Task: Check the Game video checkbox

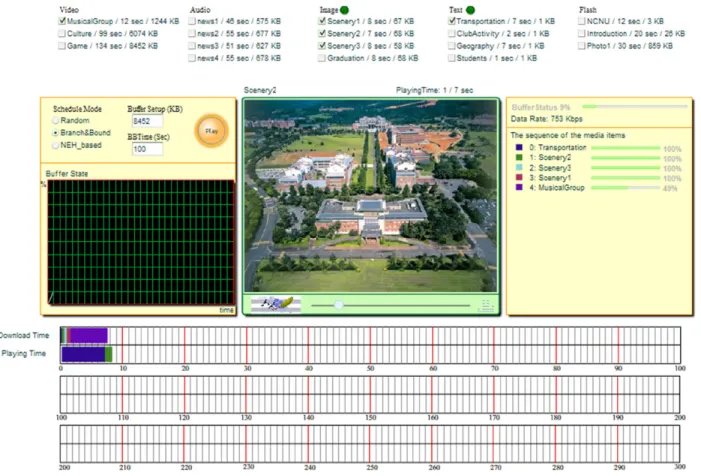Action: click(x=62, y=46)
